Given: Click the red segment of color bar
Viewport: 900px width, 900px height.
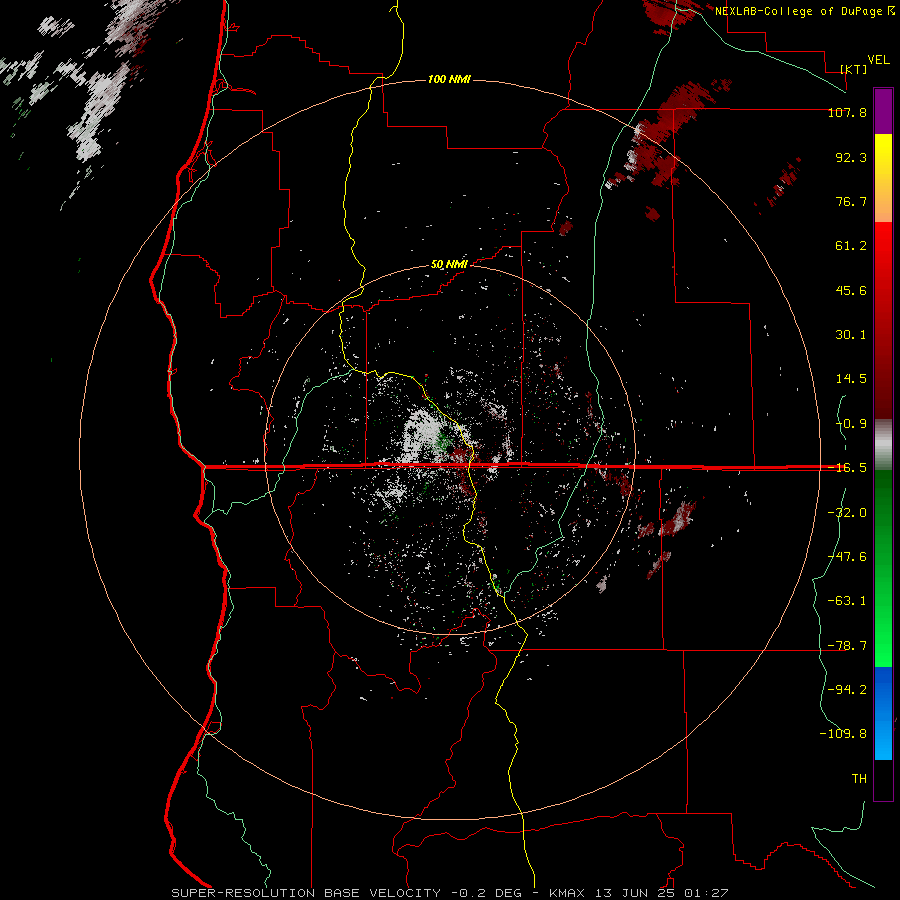Looking at the screenshot, I should [883, 320].
